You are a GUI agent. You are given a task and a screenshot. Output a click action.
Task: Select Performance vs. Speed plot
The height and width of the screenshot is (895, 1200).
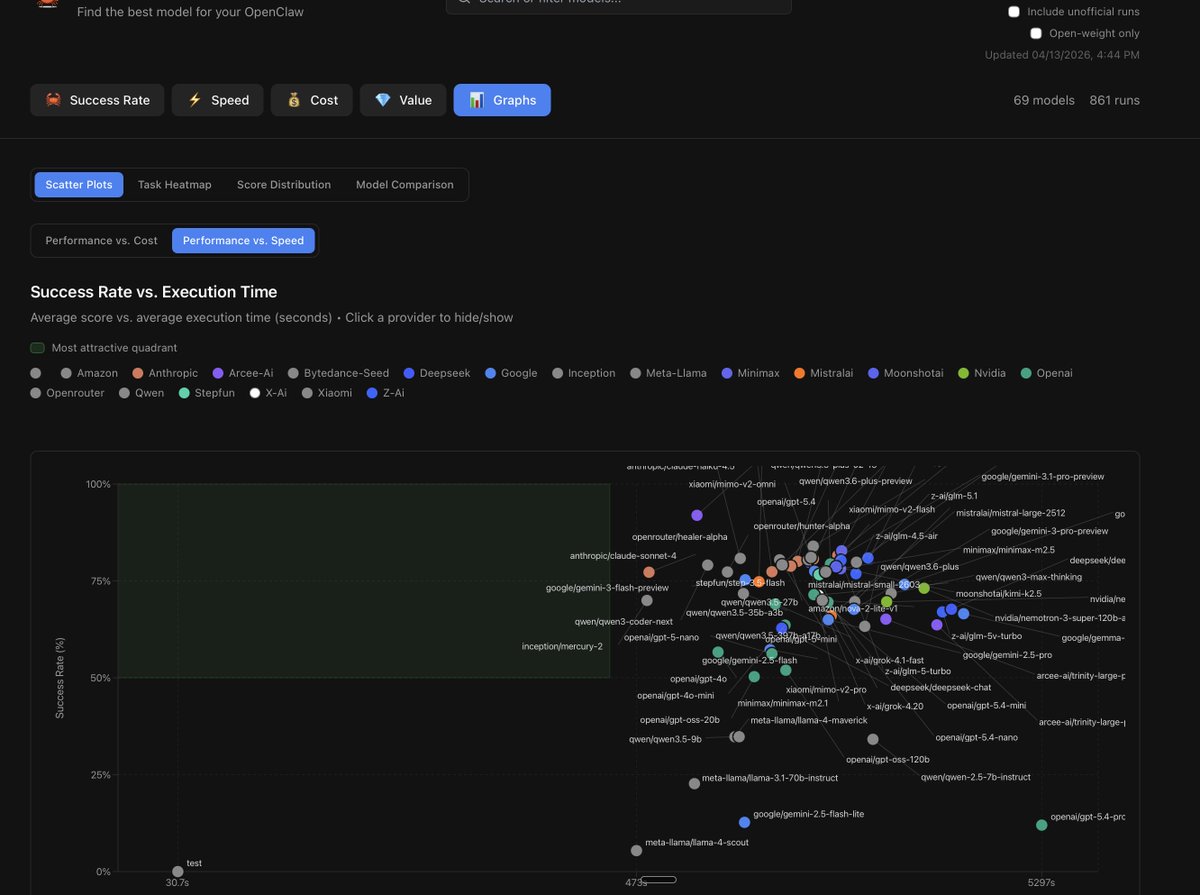tap(243, 241)
